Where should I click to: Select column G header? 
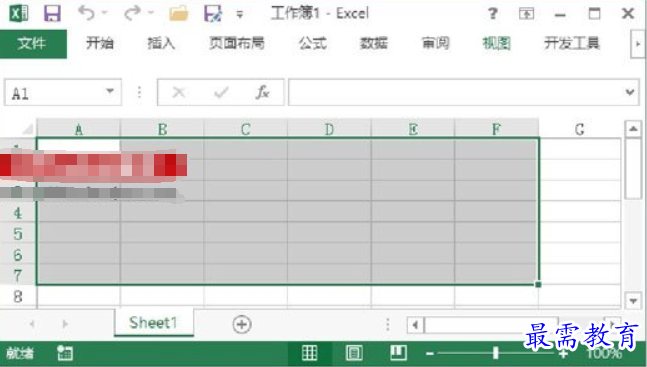point(579,129)
